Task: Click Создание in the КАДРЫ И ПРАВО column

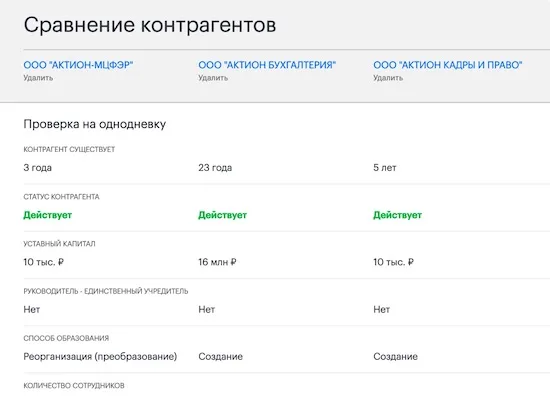Action: (x=395, y=357)
